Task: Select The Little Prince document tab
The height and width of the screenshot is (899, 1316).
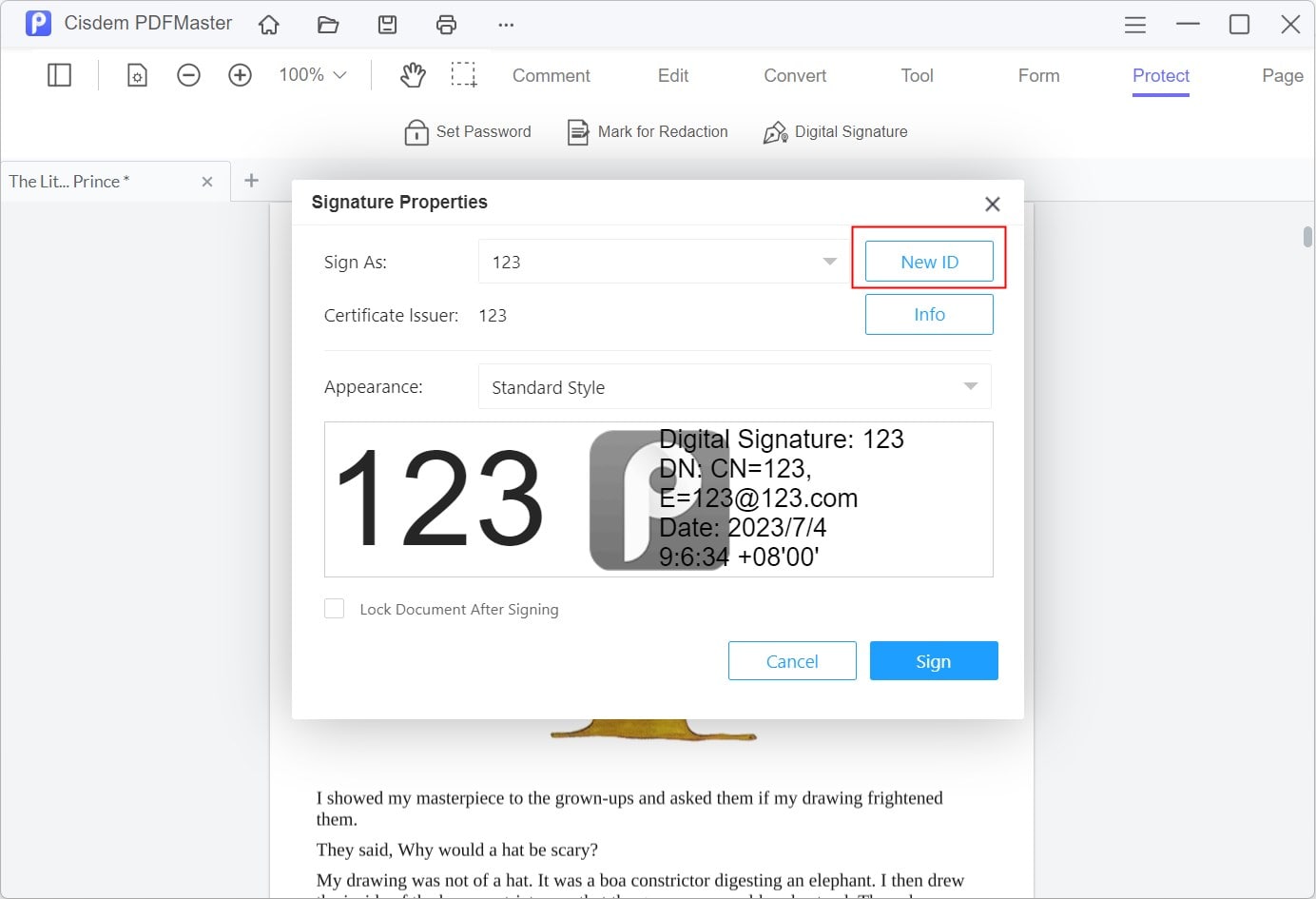Action: (95, 181)
